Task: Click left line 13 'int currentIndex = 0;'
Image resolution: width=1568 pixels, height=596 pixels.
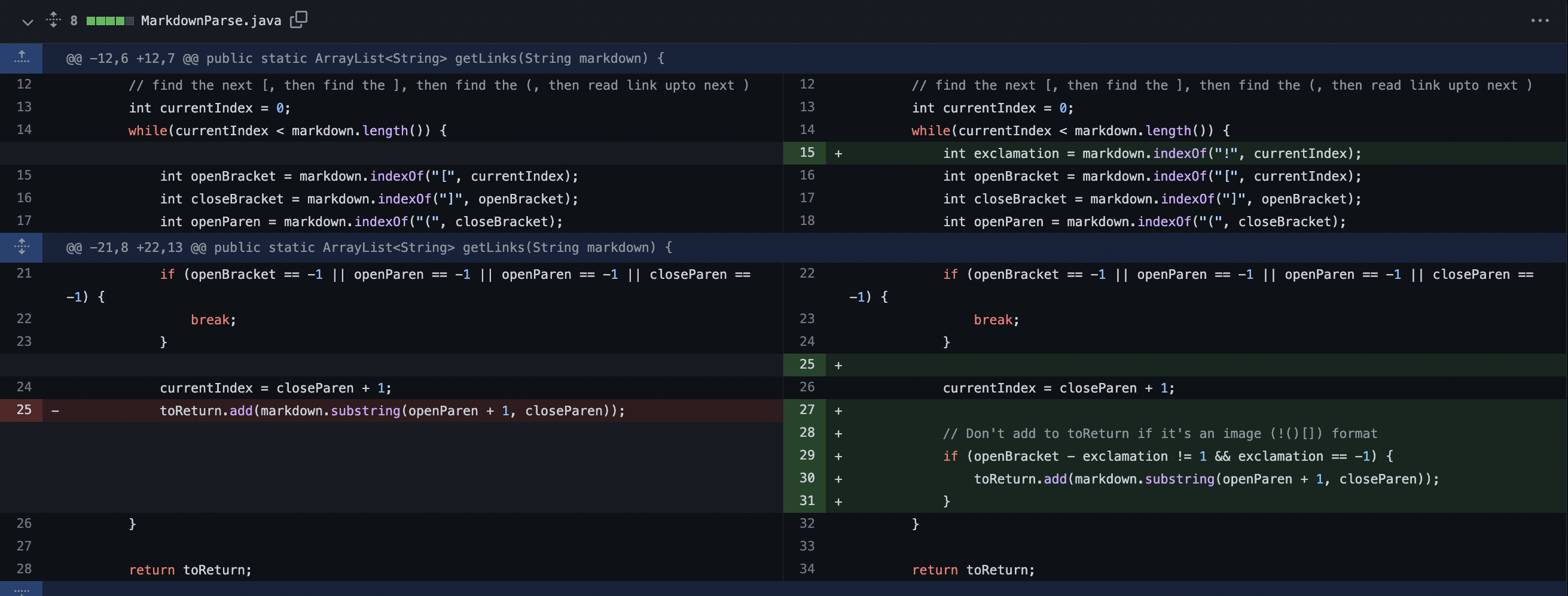Action: click(209, 108)
